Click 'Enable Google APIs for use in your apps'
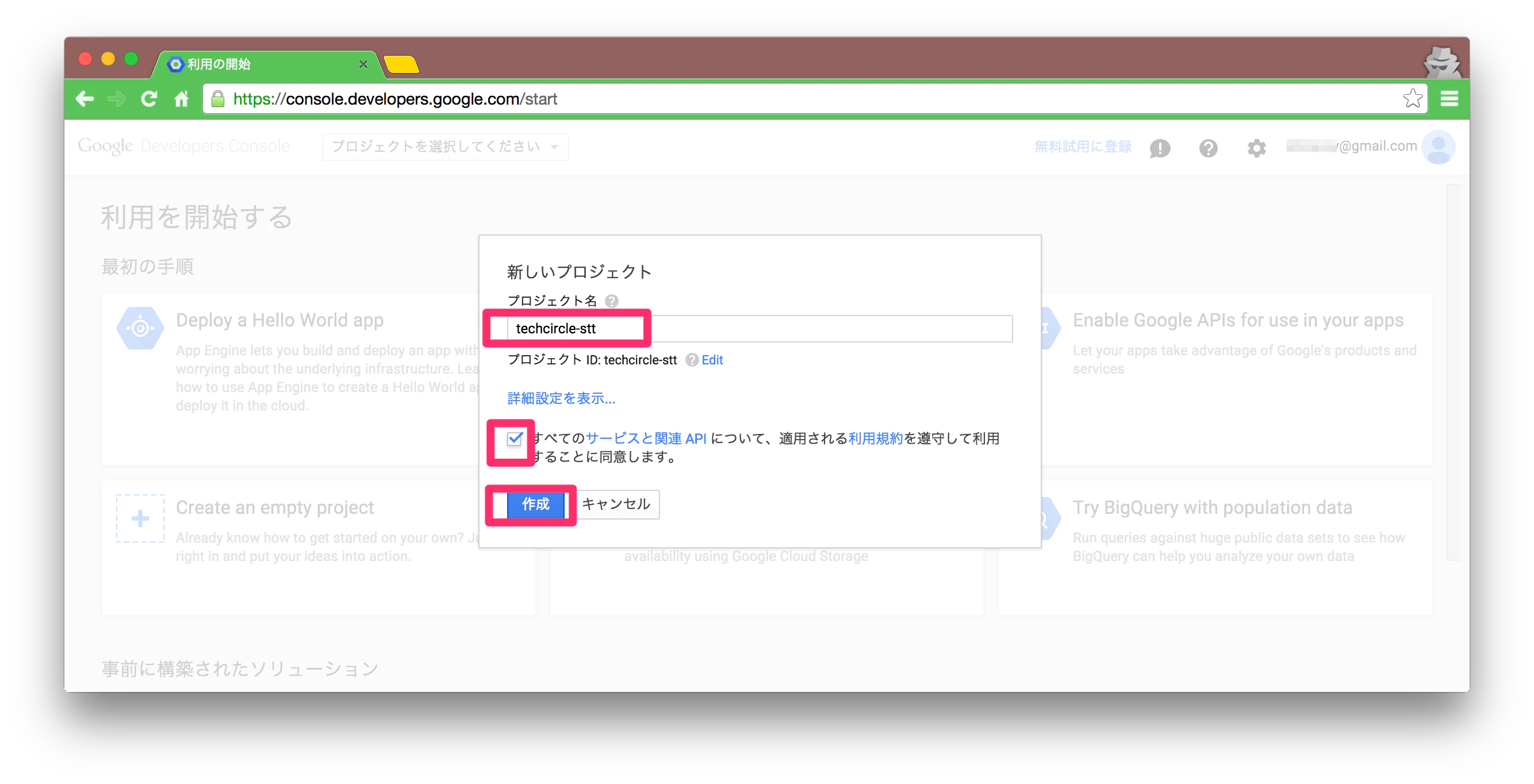Viewport: 1534px width, 784px height. point(1237,320)
